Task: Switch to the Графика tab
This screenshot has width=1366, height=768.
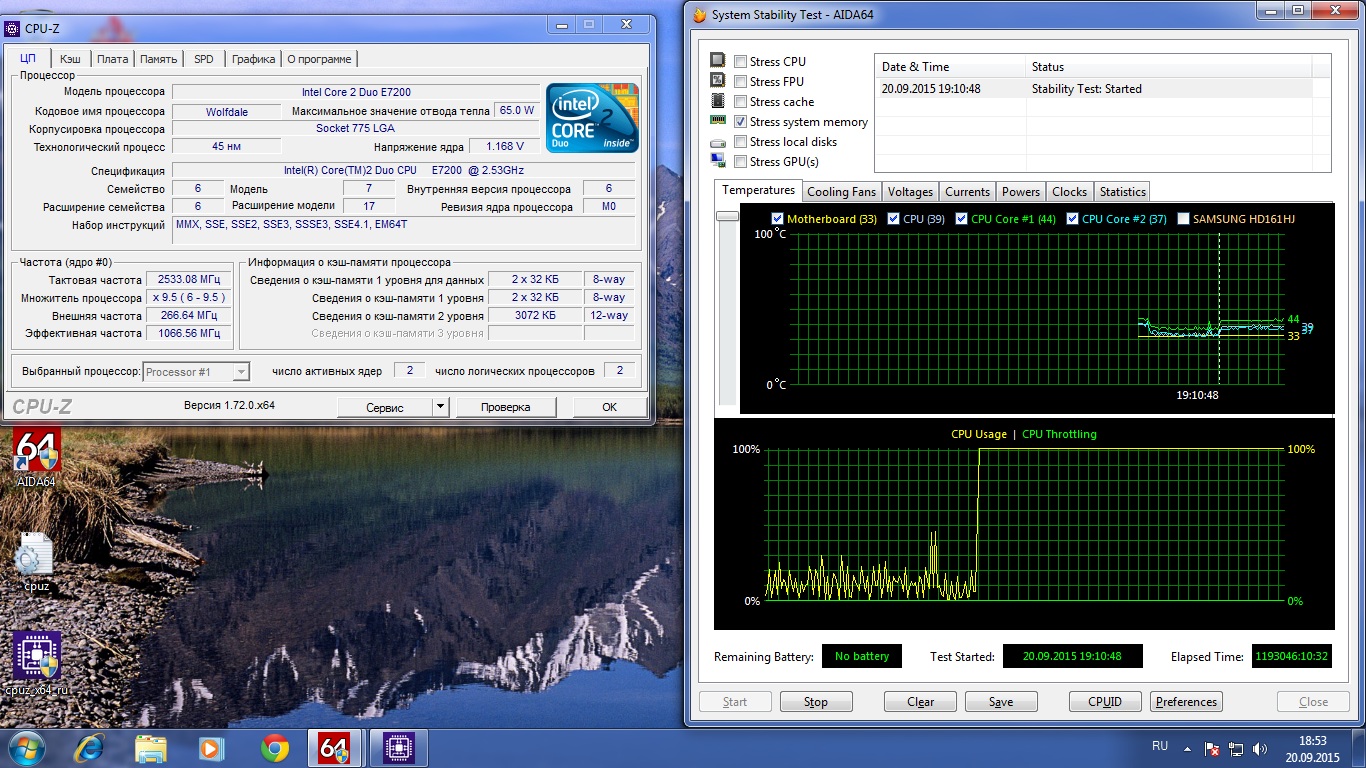Action: (x=253, y=59)
